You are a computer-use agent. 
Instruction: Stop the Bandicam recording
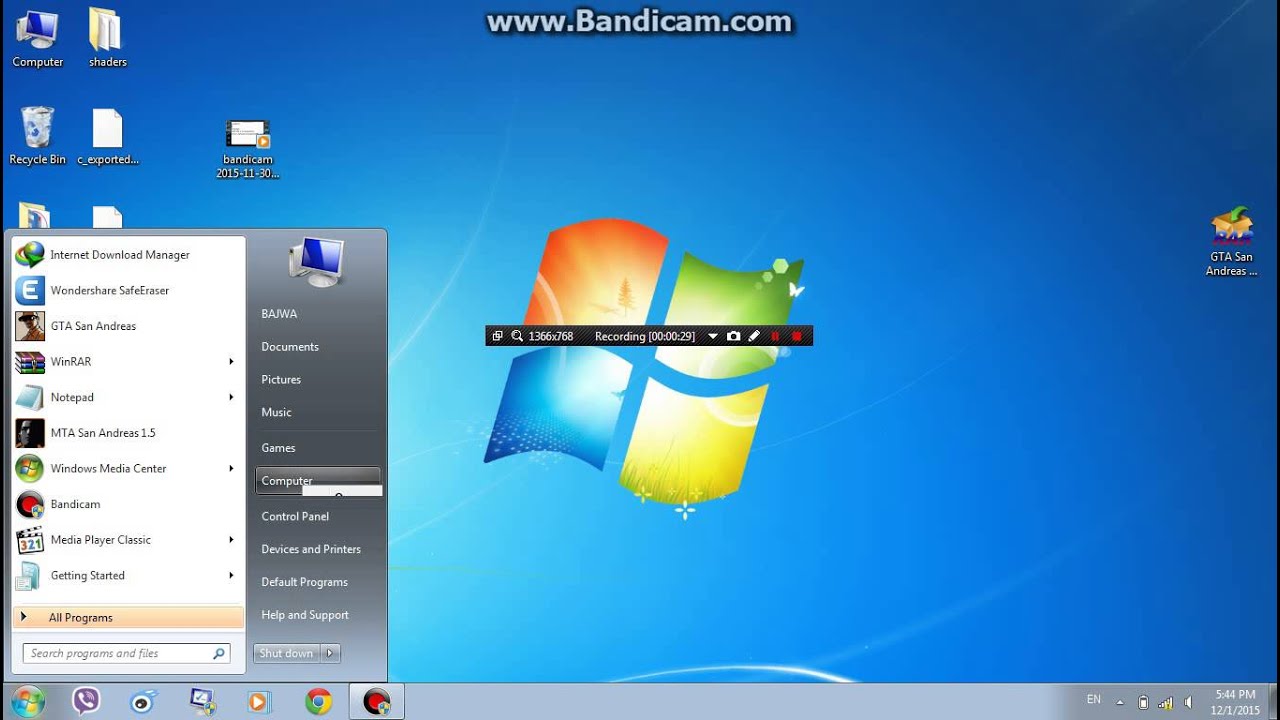coord(797,337)
